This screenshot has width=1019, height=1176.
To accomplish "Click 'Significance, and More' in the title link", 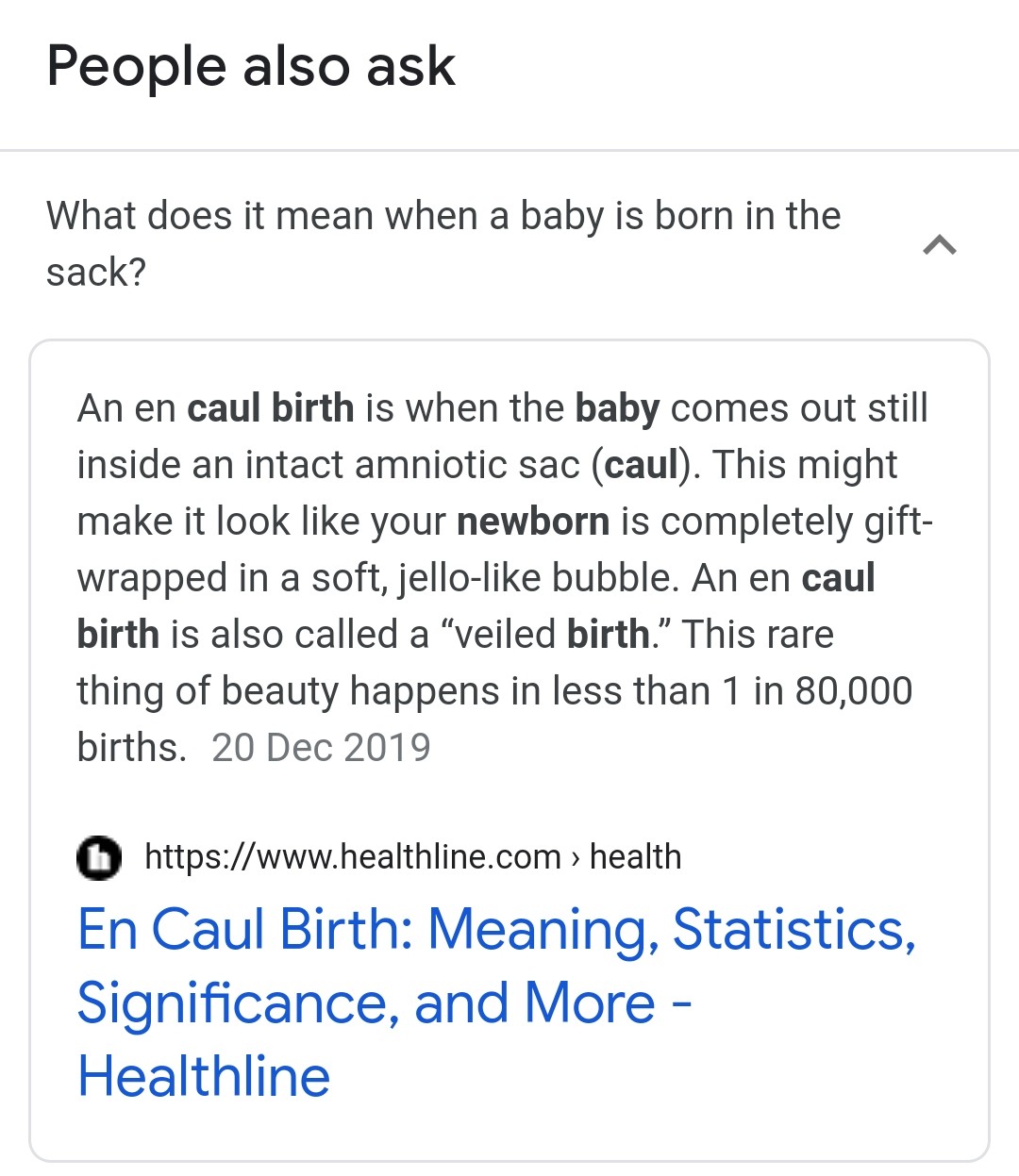I will coord(366,1002).
